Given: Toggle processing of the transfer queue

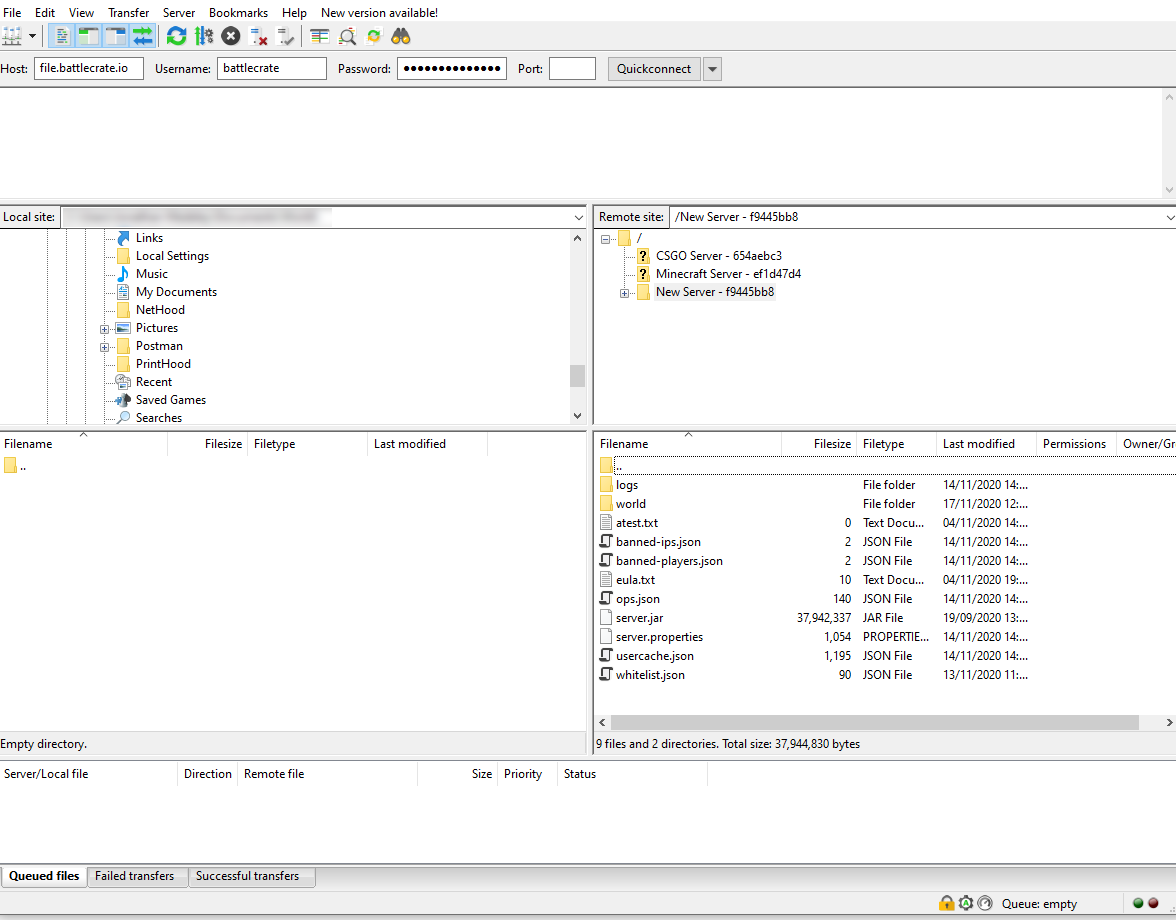Looking at the screenshot, I should click(x=204, y=36).
